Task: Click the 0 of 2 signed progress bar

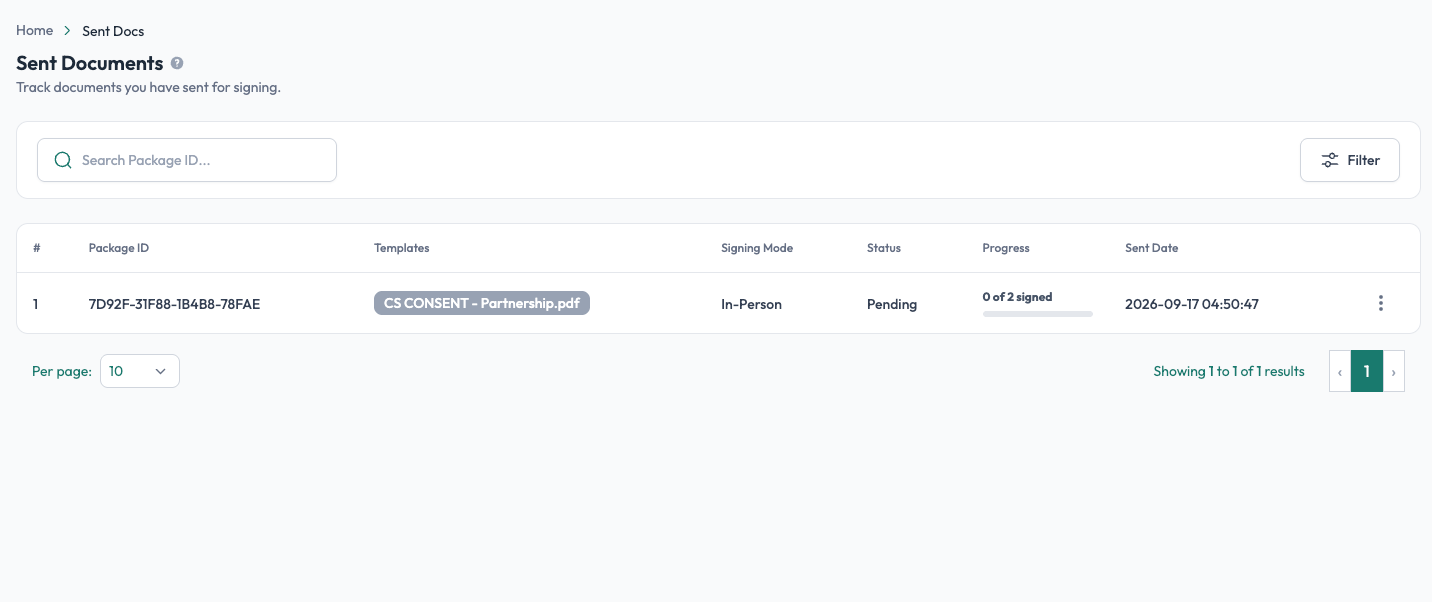Action: point(1038,314)
